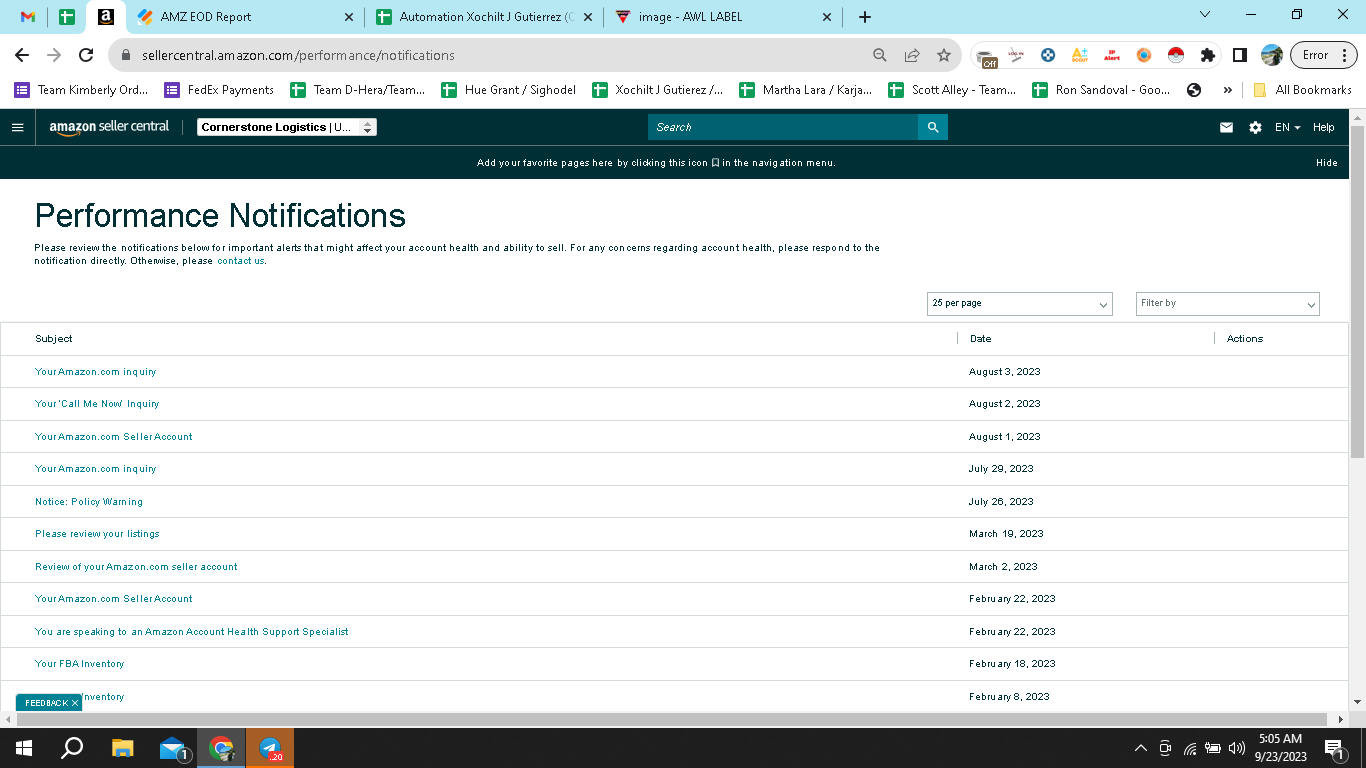This screenshot has width=1366, height=768.
Task: Click the orange circle extension icon
Action: click(x=1143, y=55)
